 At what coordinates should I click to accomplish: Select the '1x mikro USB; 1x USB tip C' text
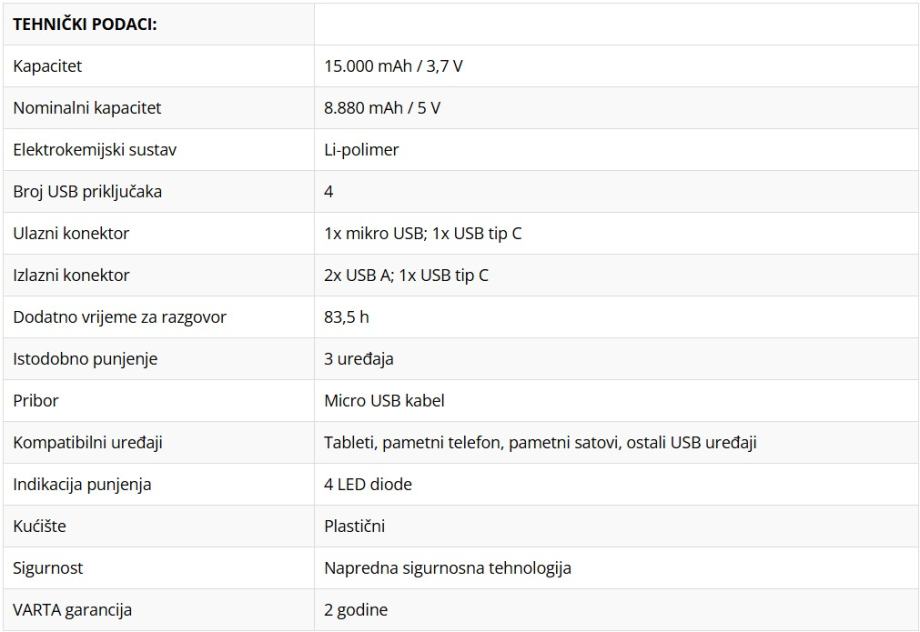(423, 234)
